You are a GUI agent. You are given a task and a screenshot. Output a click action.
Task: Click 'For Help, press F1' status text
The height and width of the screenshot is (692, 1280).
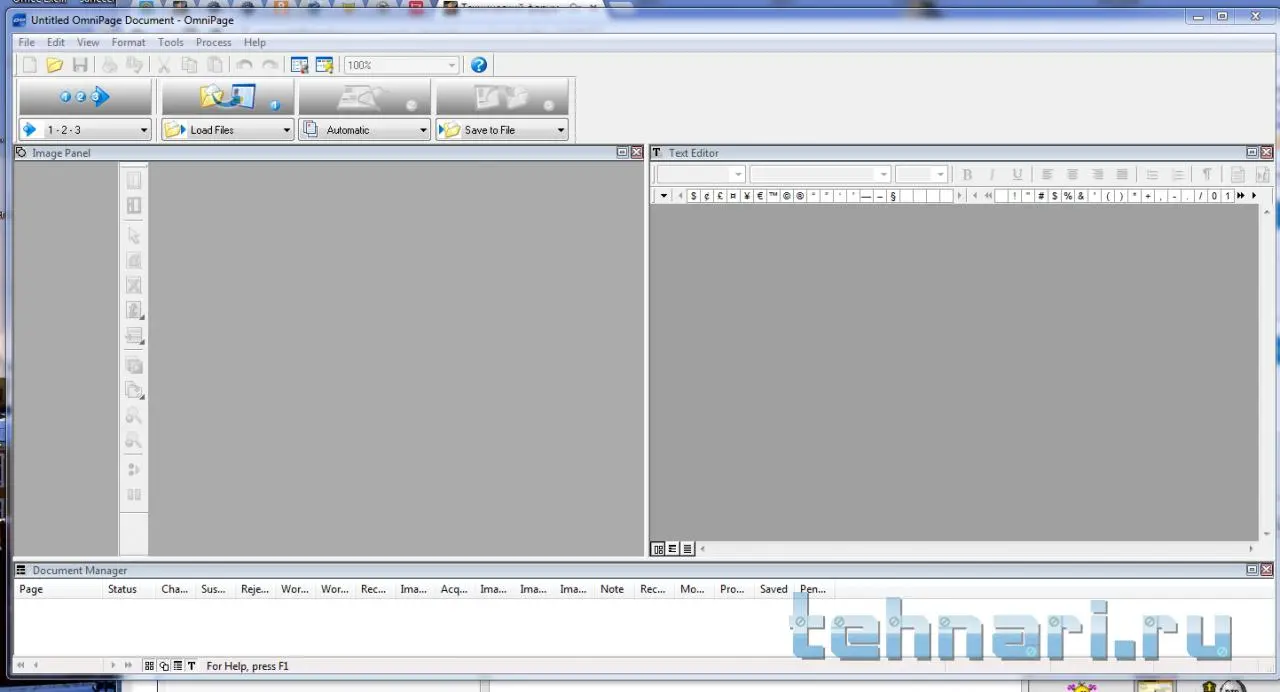[x=247, y=666]
